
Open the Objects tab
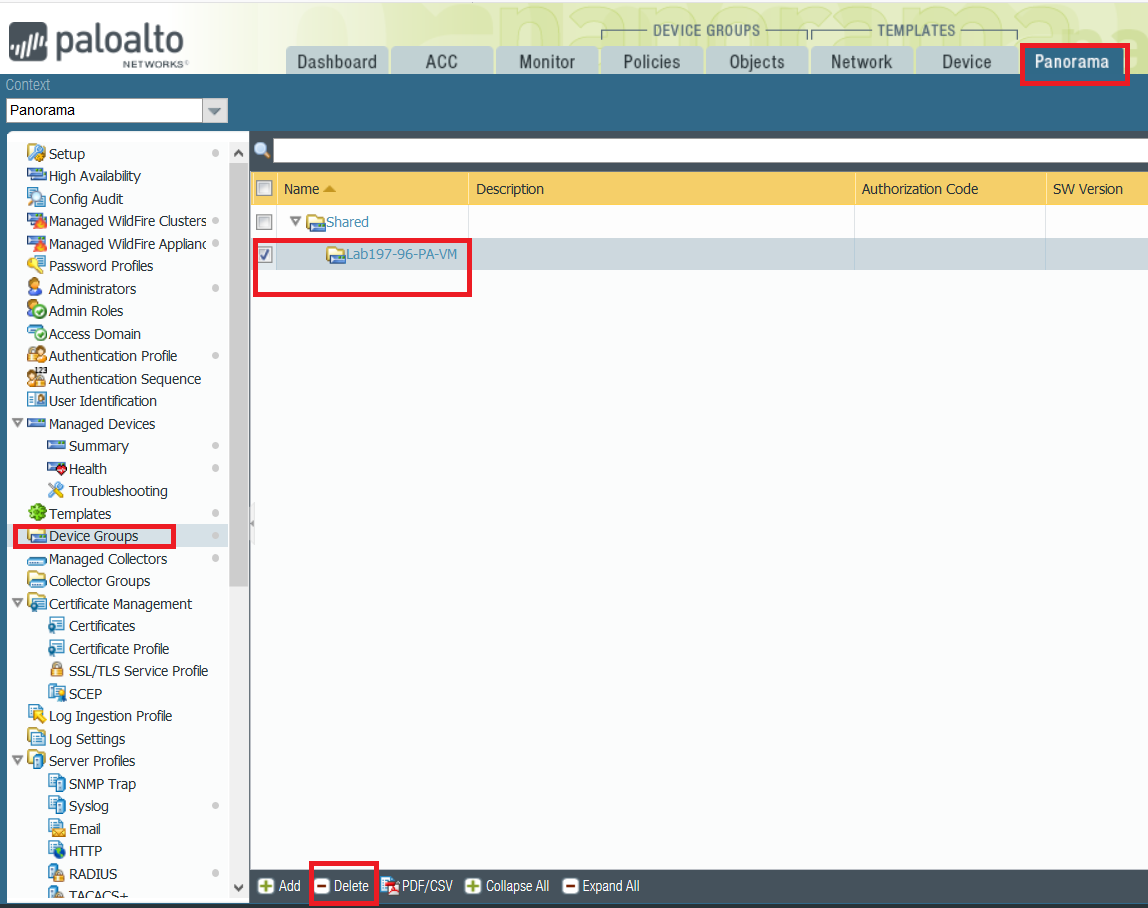click(x=756, y=62)
